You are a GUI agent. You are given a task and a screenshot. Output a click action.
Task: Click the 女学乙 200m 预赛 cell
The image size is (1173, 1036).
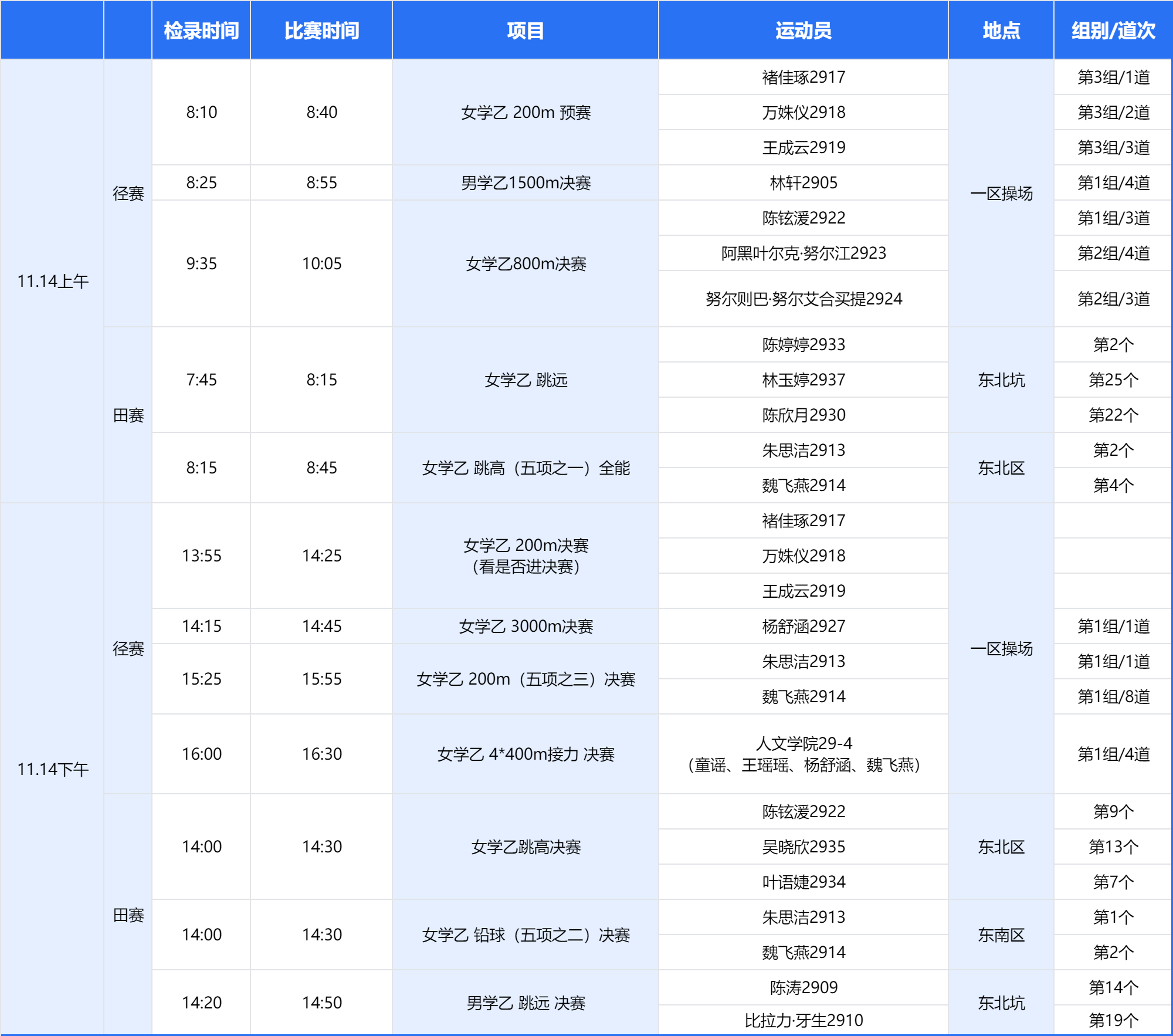pyautogui.click(x=525, y=112)
